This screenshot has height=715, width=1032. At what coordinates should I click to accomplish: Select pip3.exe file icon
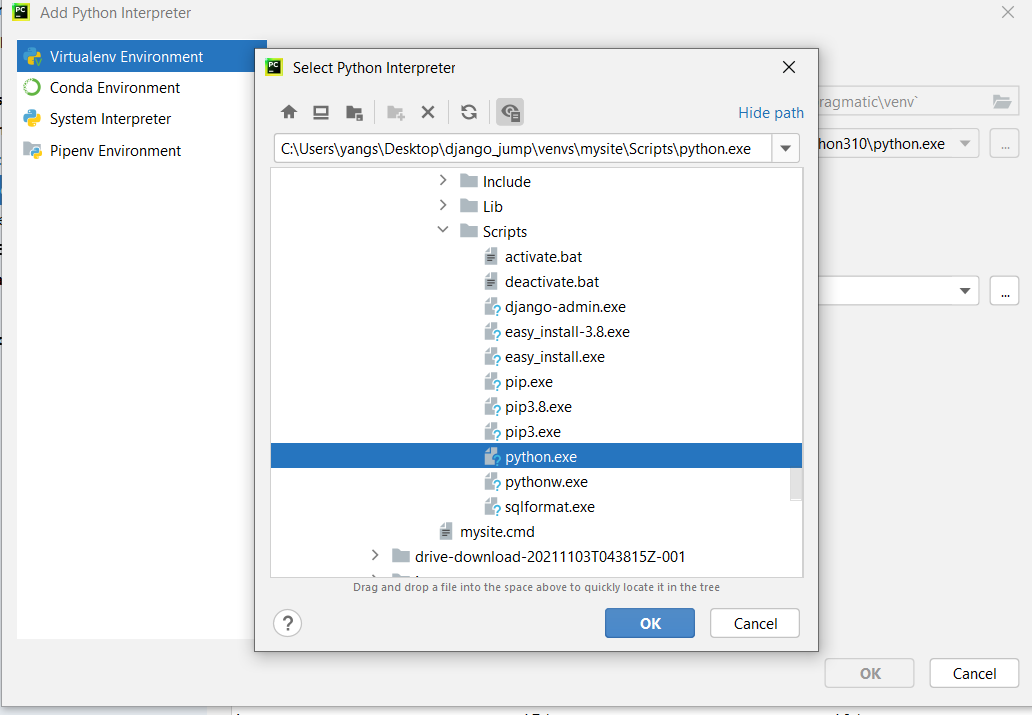(x=492, y=432)
